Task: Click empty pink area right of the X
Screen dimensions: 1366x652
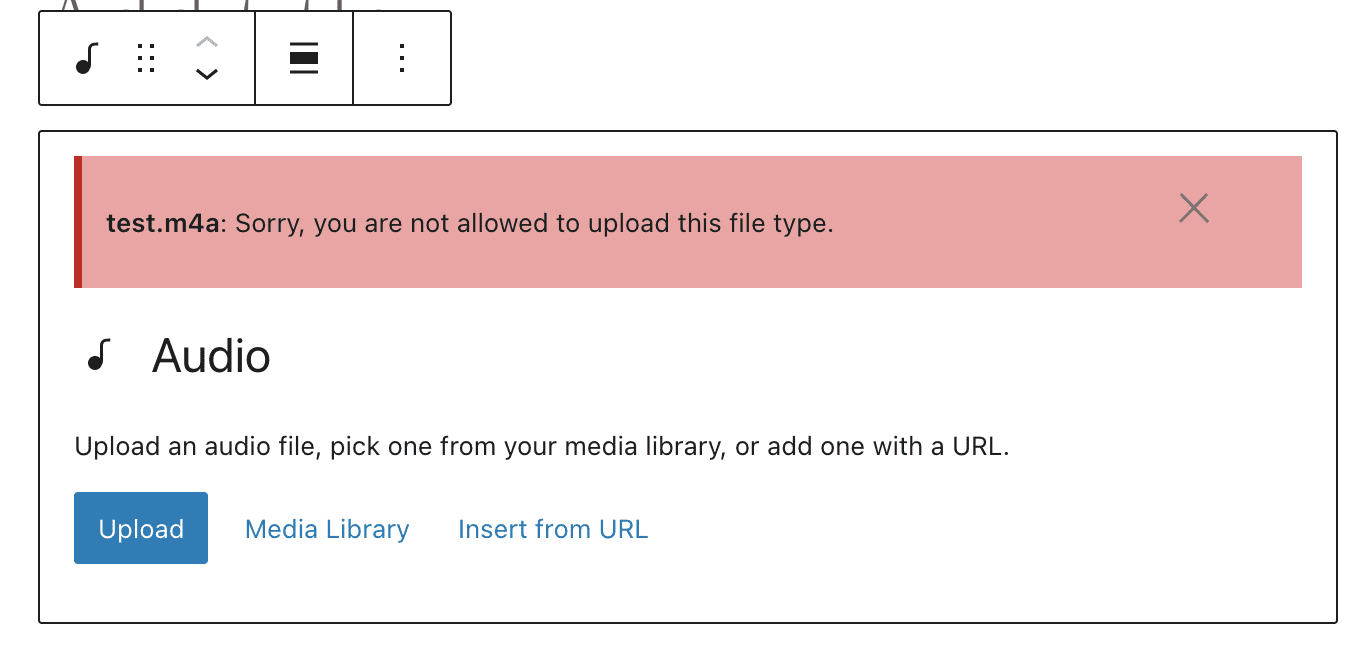Action: pyautogui.click(x=1260, y=222)
